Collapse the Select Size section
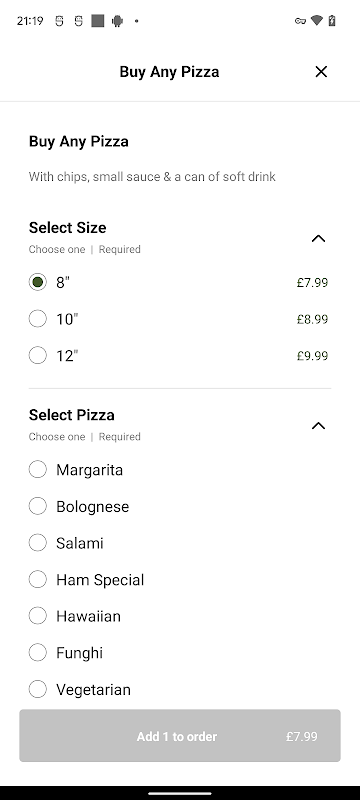Screen dimensions: 360x800 (x=318, y=238)
